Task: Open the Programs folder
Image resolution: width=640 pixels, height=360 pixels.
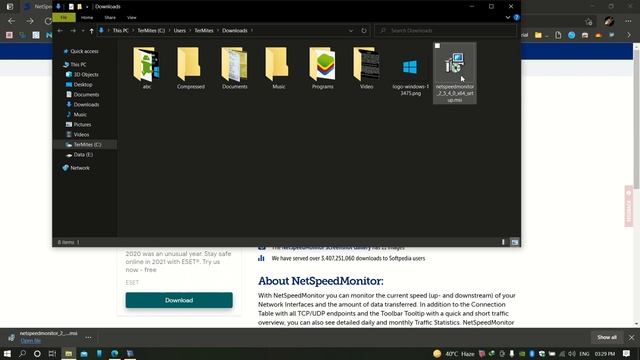Action: 322,69
